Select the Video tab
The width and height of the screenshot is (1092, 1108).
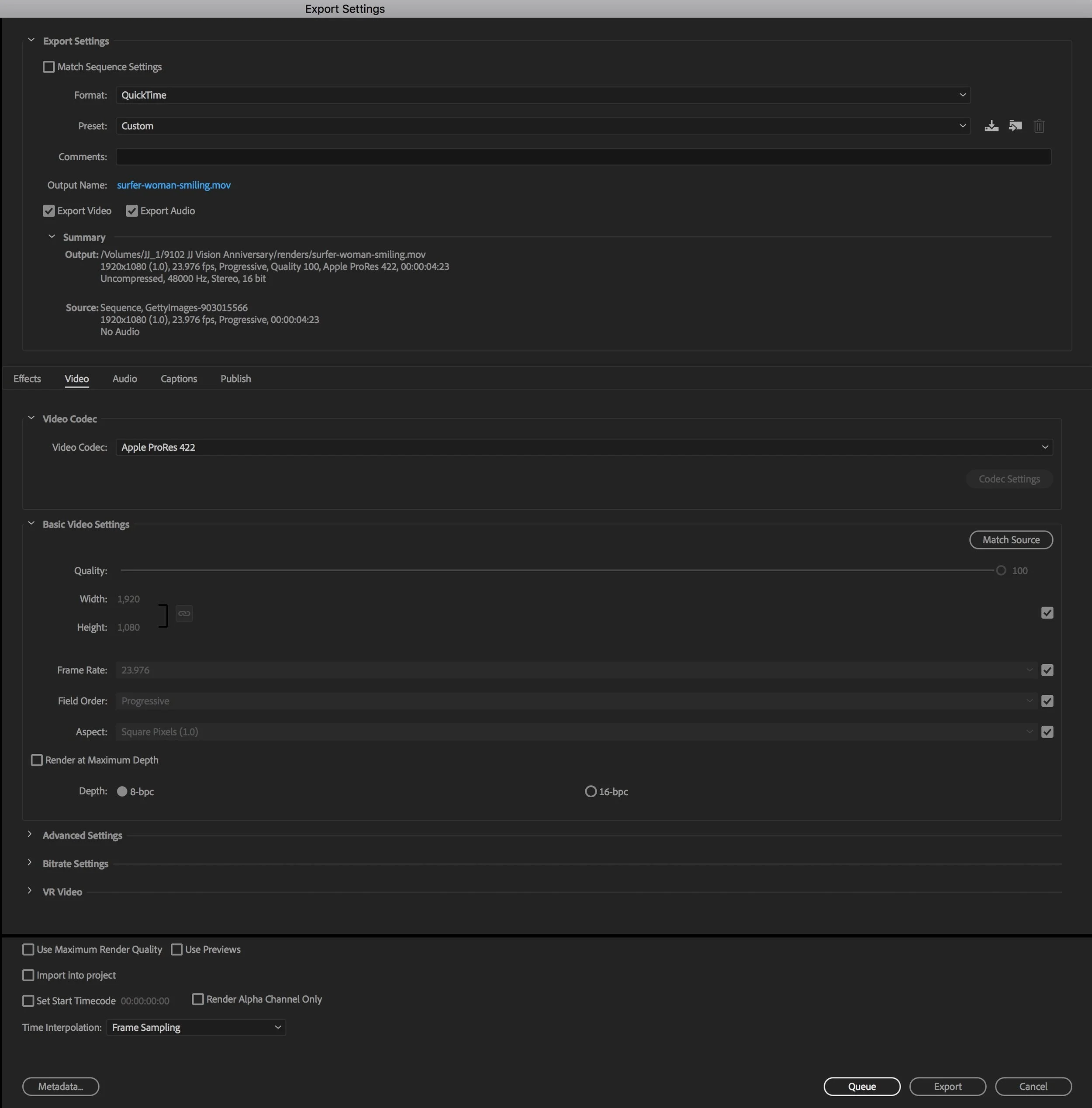coord(77,379)
